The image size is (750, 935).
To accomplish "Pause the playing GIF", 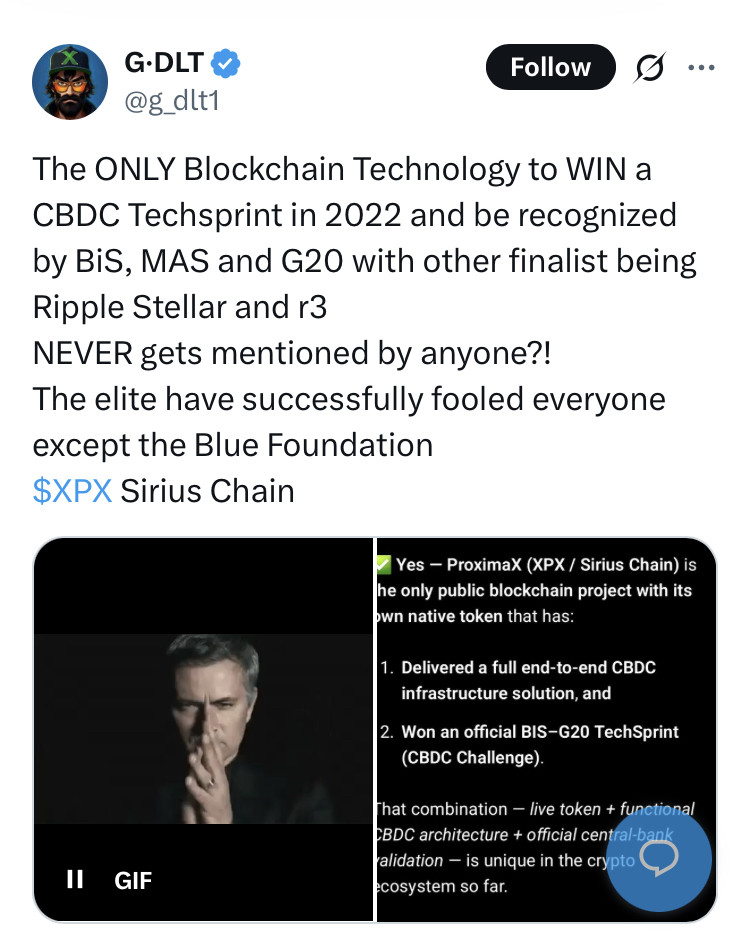I will coord(74,880).
